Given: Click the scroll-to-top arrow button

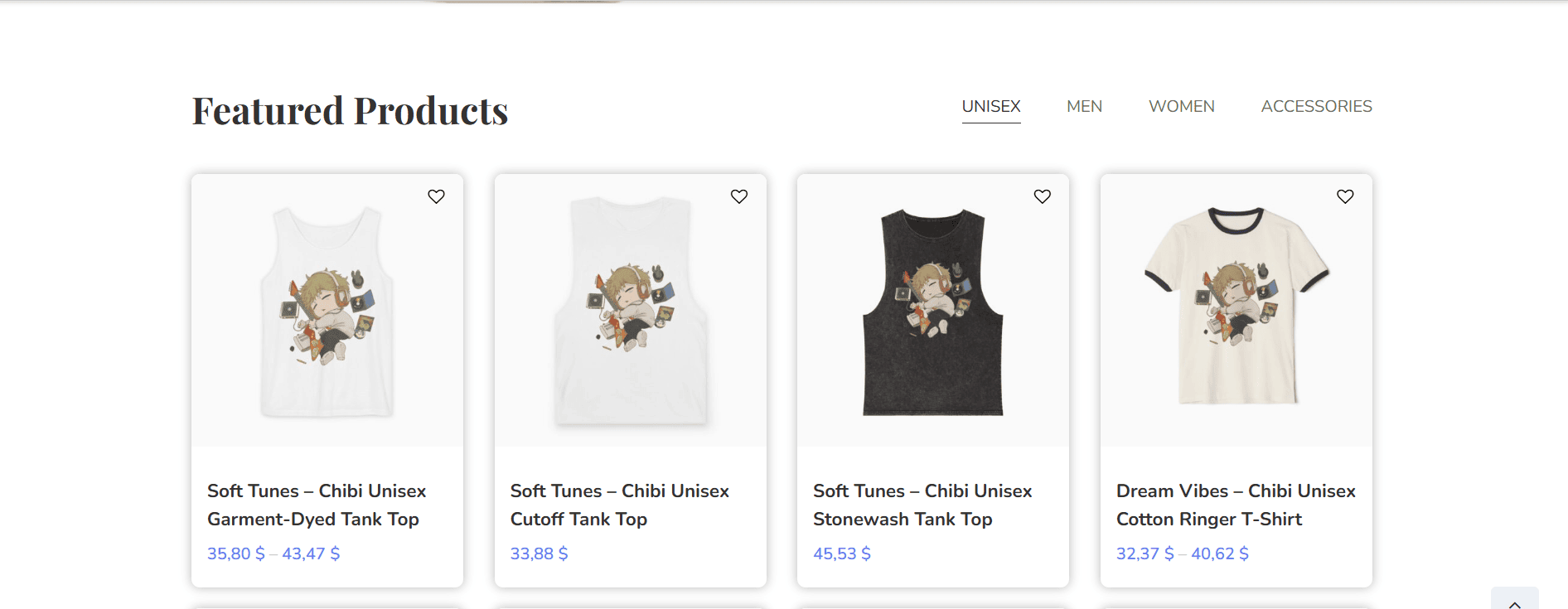Looking at the screenshot, I should tap(1514, 601).
